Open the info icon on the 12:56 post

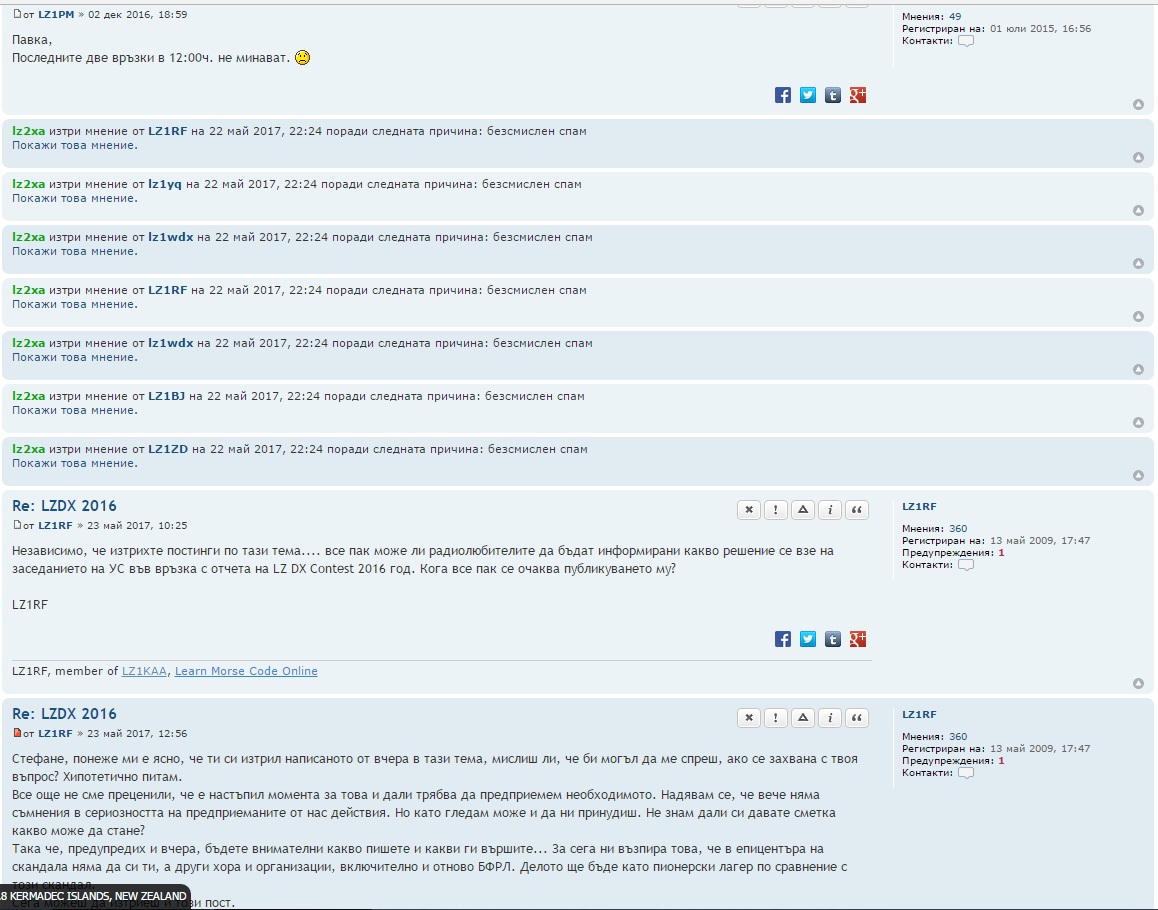point(829,718)
